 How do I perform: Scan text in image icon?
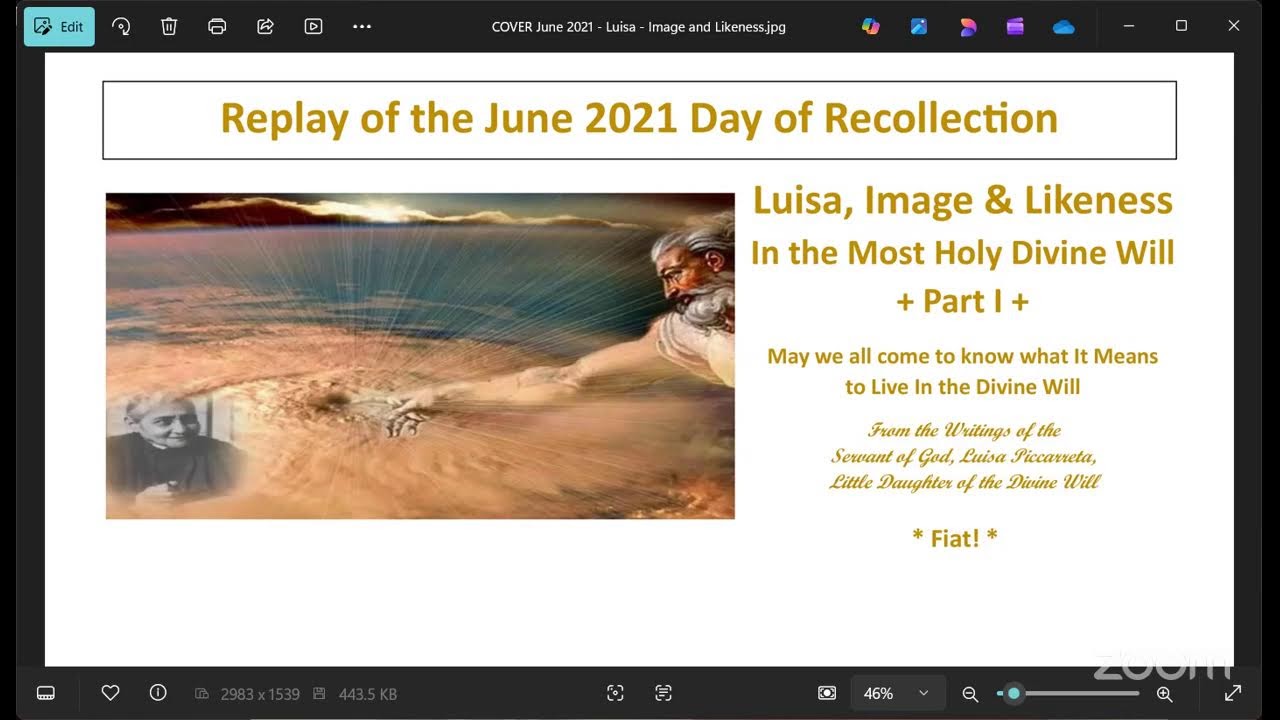pos(663,693)
